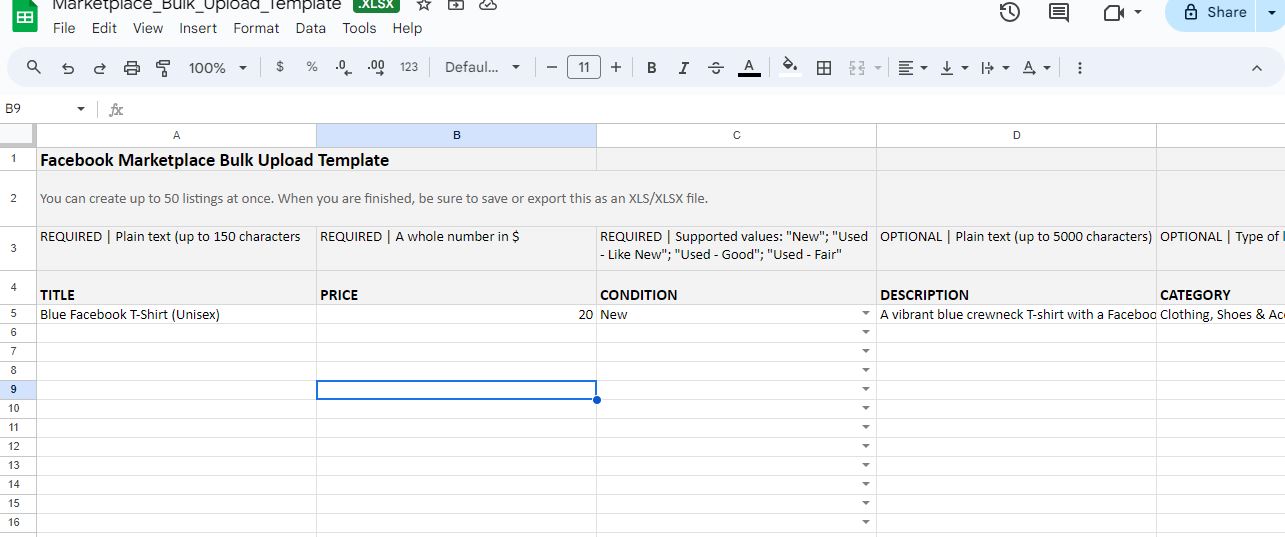Open the View menu
The image size is (1285, 537).
[147, 28]
